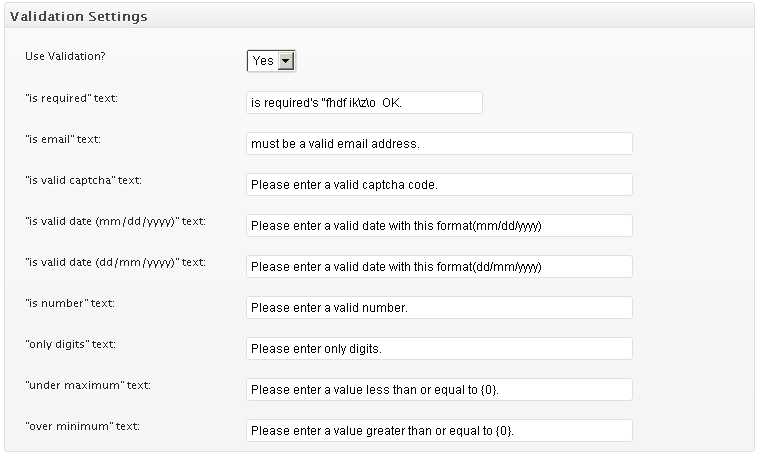Focus the "is required" text field
Viewport: 758px width, 454px height.
364,103
